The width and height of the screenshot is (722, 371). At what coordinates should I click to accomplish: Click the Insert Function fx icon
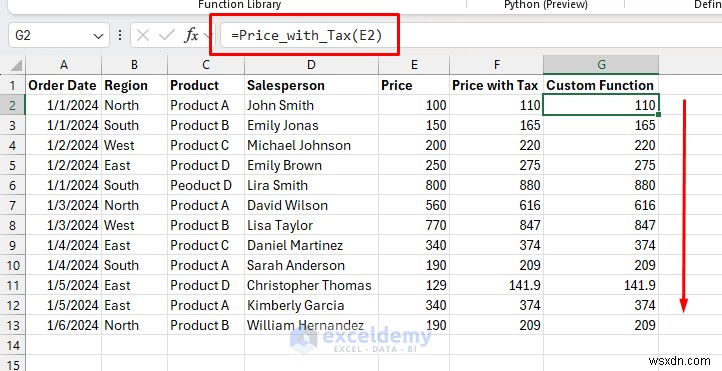pos(191,35)
